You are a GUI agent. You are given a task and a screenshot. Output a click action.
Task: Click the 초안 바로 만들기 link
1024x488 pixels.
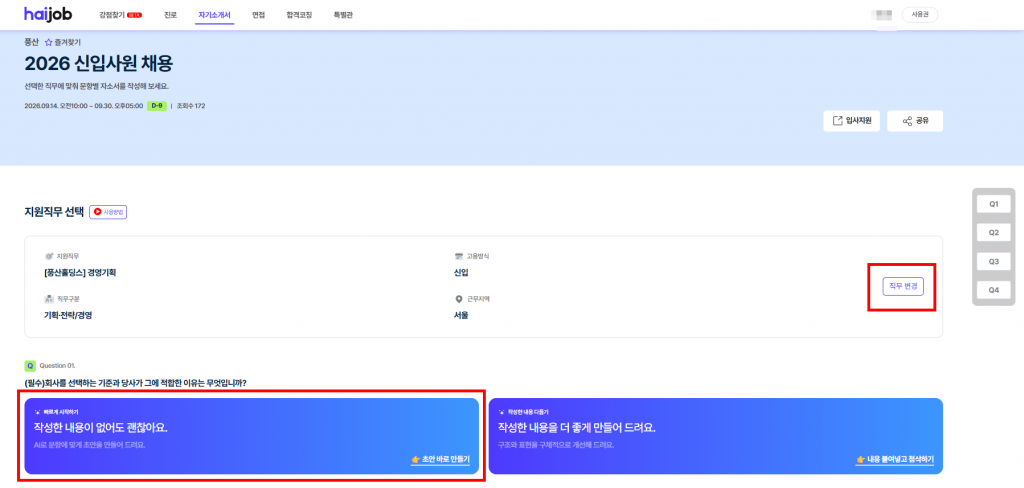click(x=440, y=459)
